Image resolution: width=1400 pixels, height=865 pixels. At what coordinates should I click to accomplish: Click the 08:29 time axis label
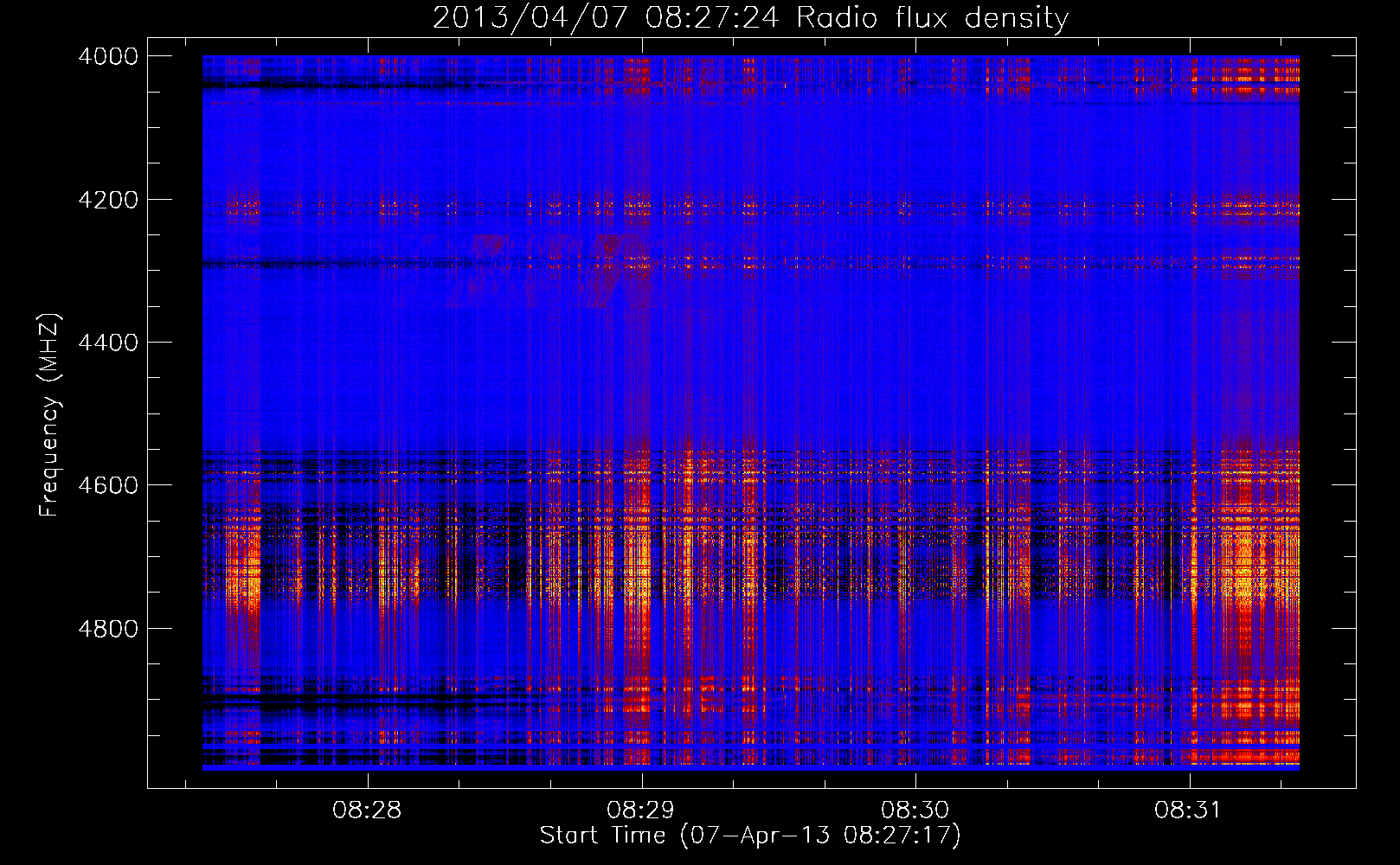pyautogui.click(x=641, y=811)
